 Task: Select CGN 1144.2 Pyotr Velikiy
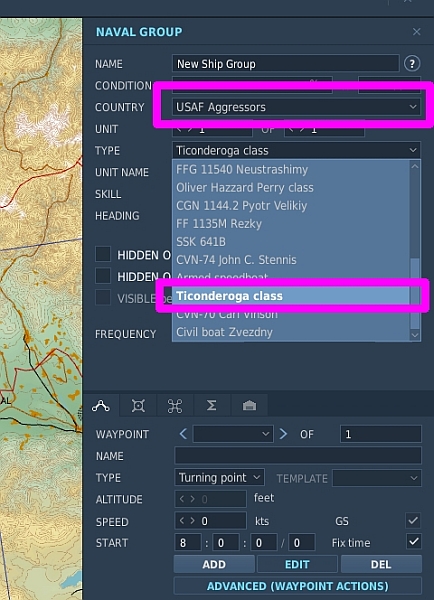(x=291, y=205)
